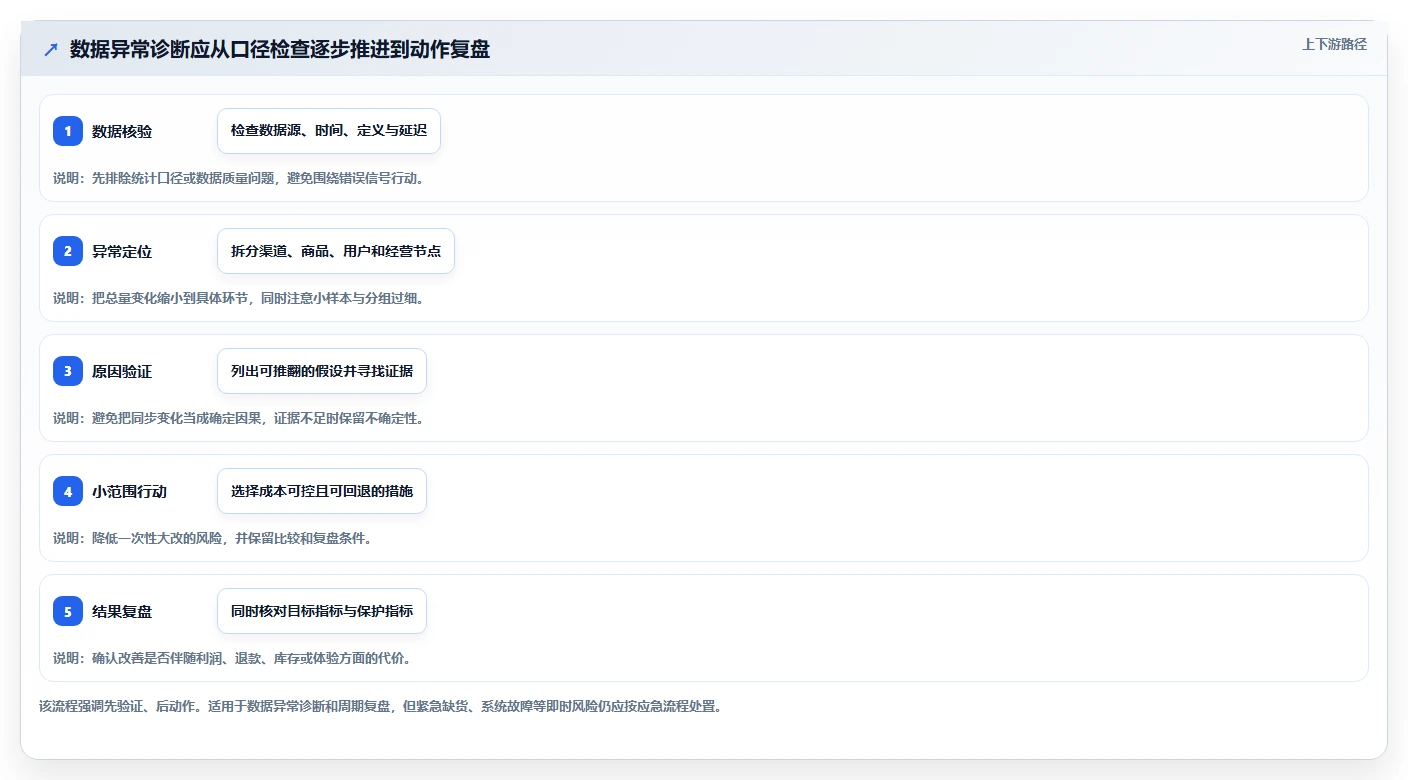Screen dimensions: 1408x780
Task: Click the step 5 number badge
Action: [68, 611]
